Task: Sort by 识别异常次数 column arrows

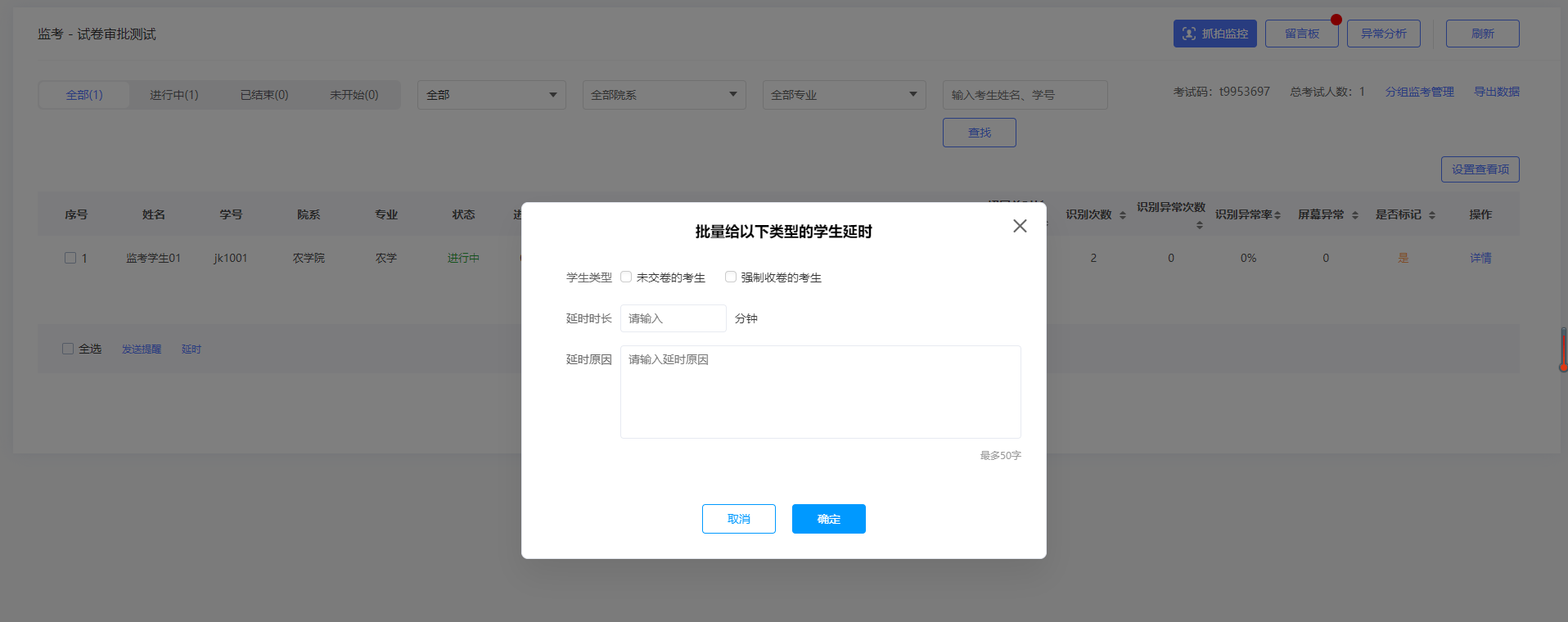Action: [1200, 225]
